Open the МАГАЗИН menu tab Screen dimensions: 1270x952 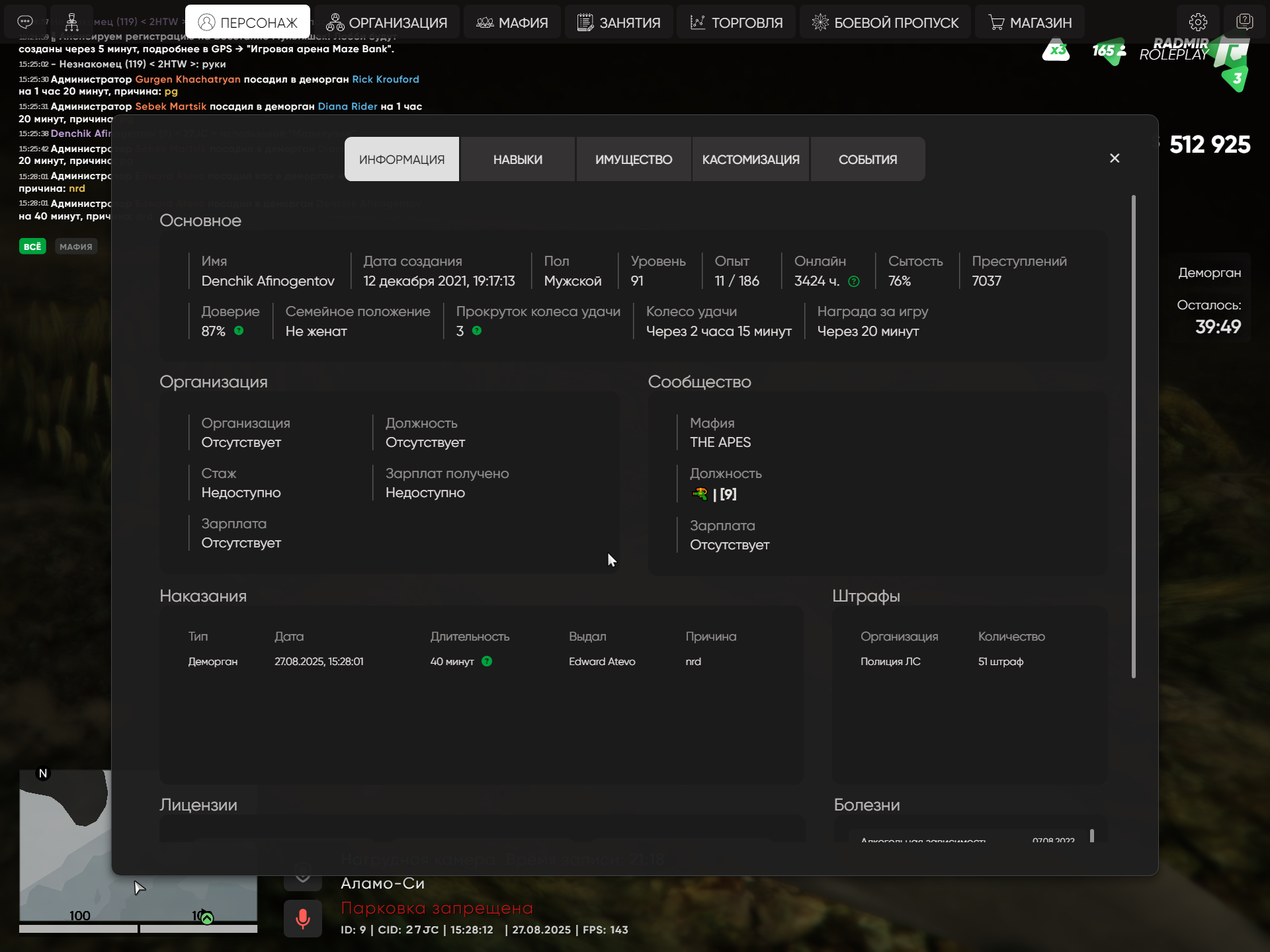tap(1030, 22)
